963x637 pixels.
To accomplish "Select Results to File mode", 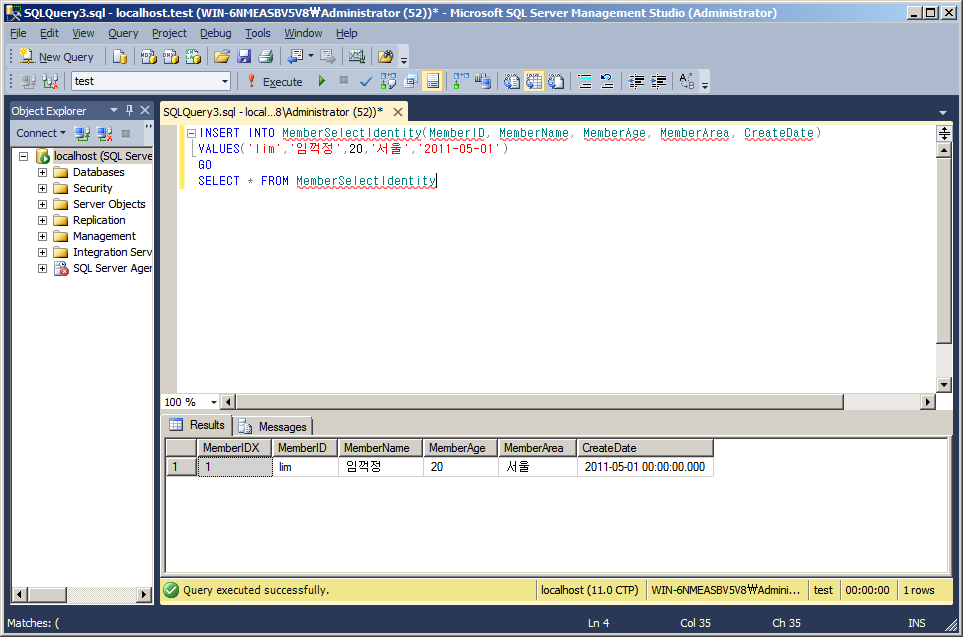I will pos(556,81).
